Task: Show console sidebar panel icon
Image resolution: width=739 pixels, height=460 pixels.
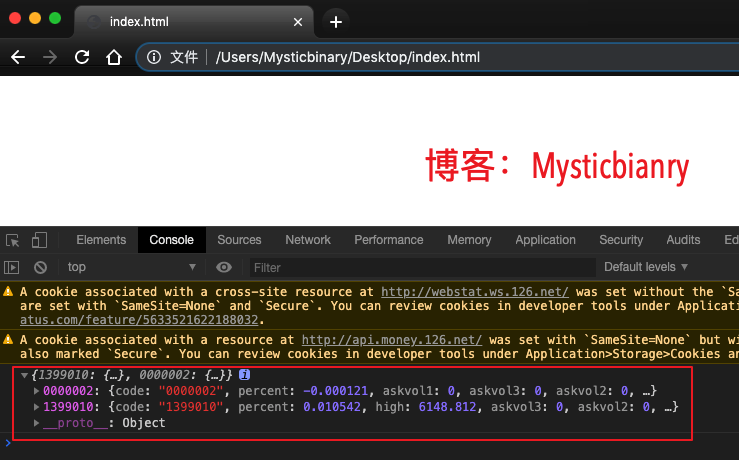Action: pyautogui.click(x=11, y=268)
